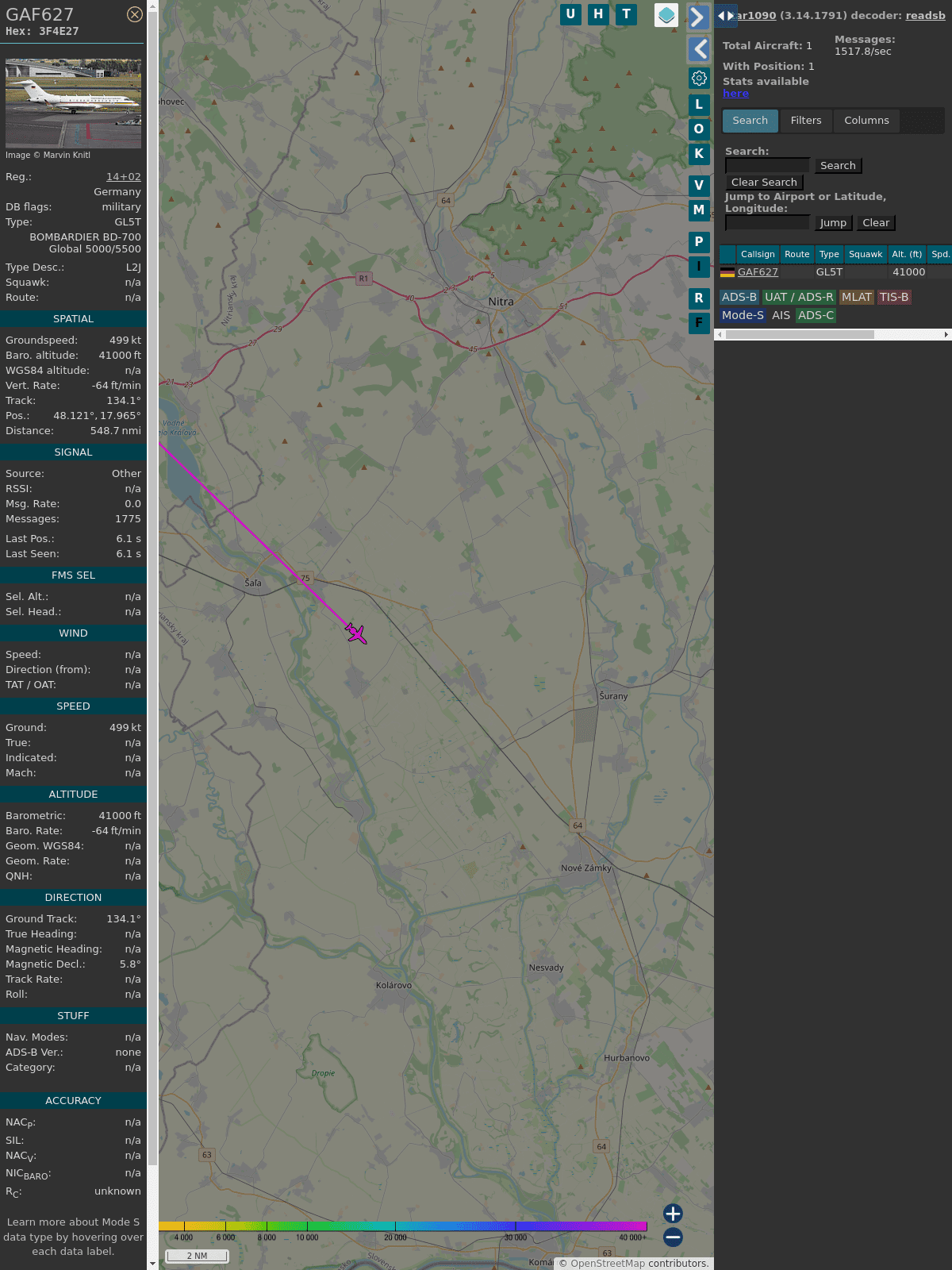952x1270 pixels.
Task: Open the map layers selector
Action: tap(666, 15)
